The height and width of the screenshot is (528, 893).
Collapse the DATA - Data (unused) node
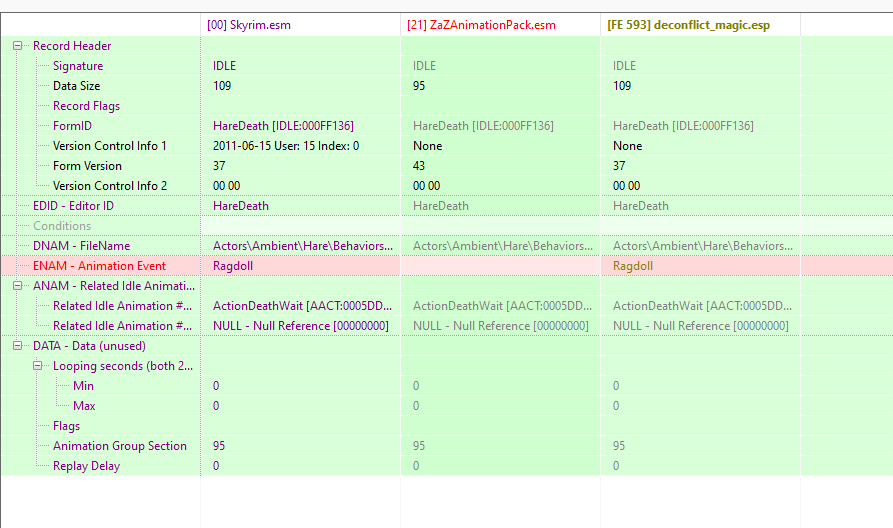pos(18,345)
